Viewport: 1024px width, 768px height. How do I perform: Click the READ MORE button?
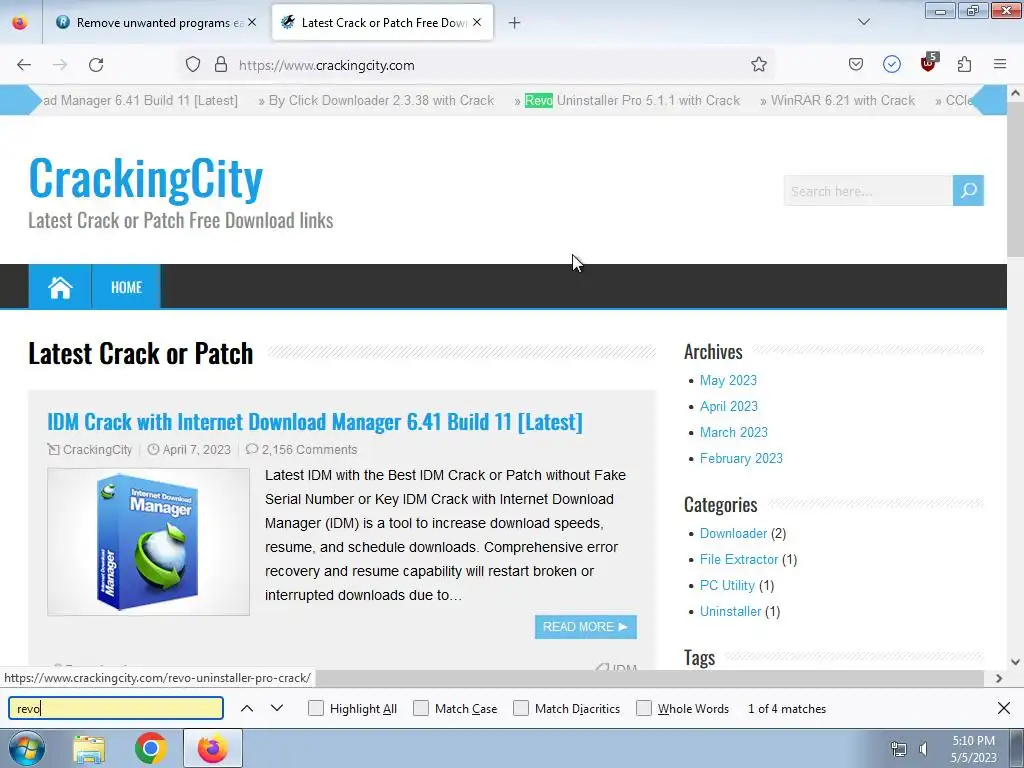click(x=586, y=627)
